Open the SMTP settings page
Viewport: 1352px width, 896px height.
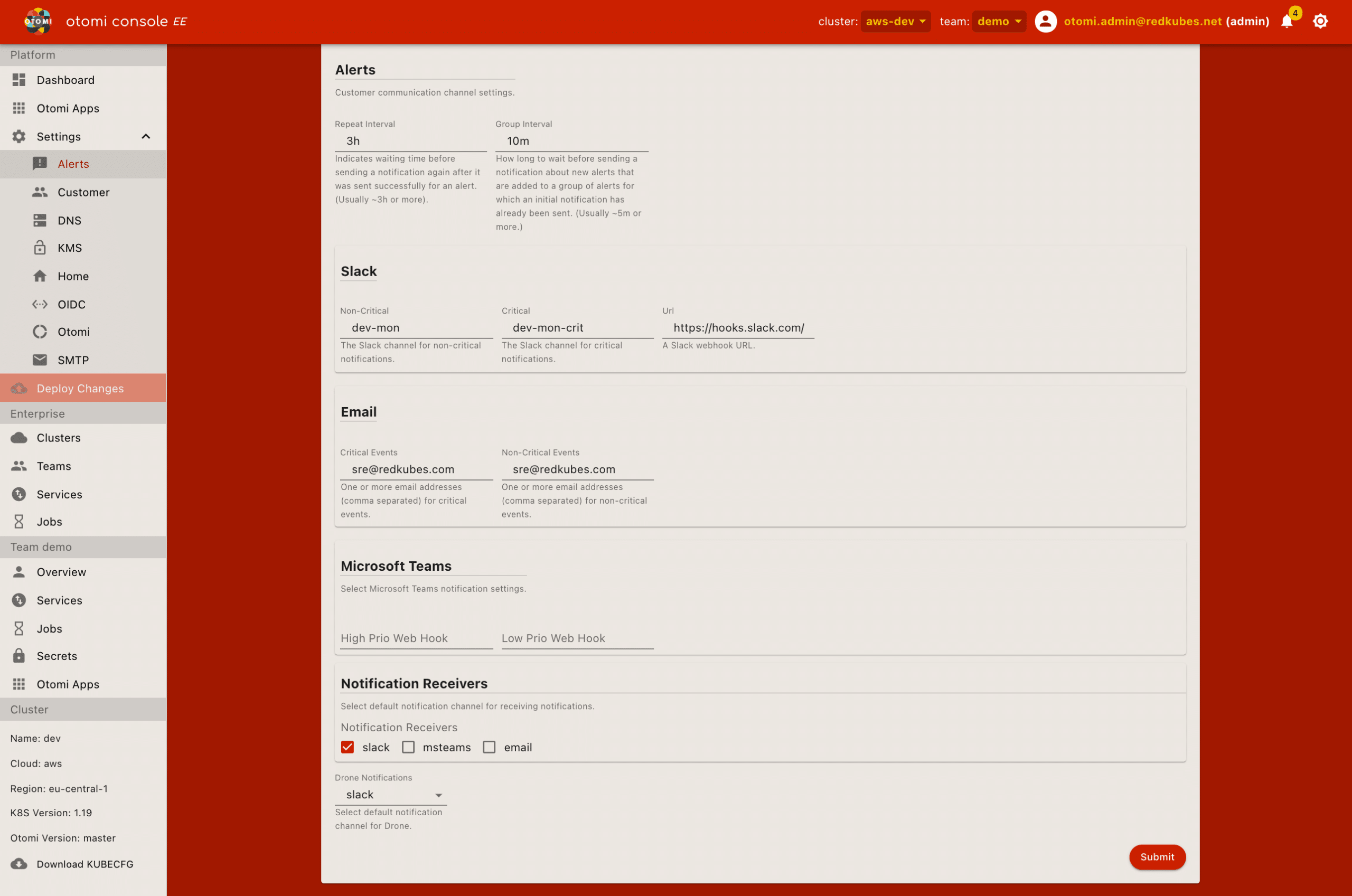point(73,360)
